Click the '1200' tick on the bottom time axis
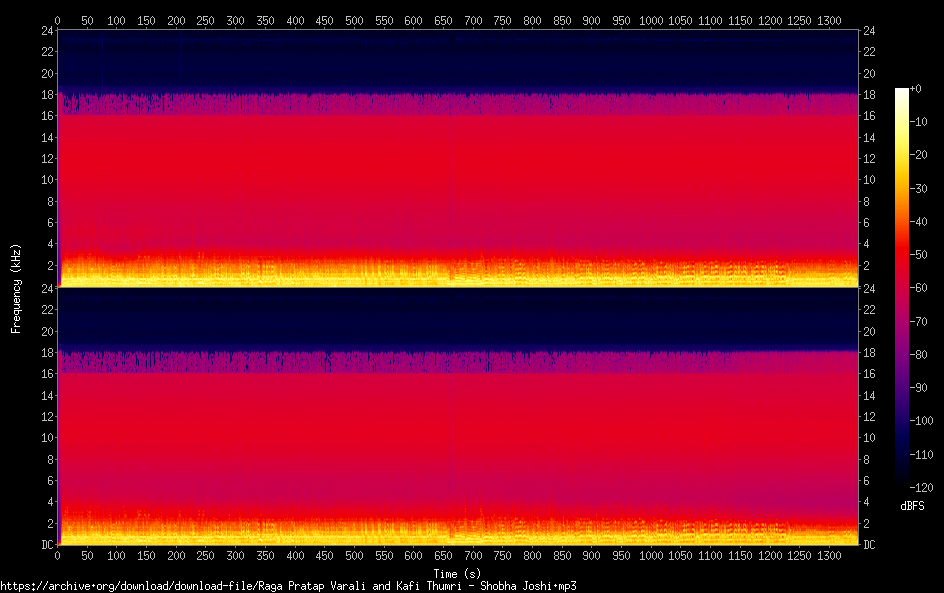 (769, 556)
